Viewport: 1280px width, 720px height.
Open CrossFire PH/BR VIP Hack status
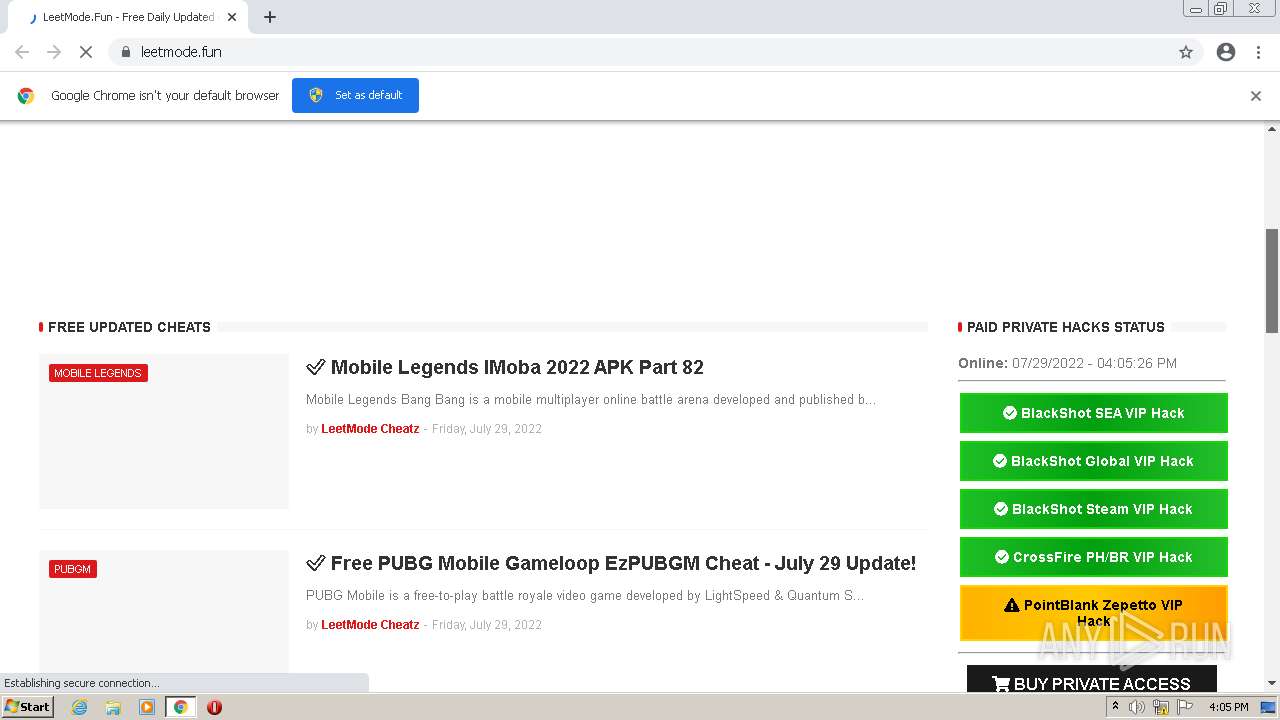click(x=1093, y=557)
